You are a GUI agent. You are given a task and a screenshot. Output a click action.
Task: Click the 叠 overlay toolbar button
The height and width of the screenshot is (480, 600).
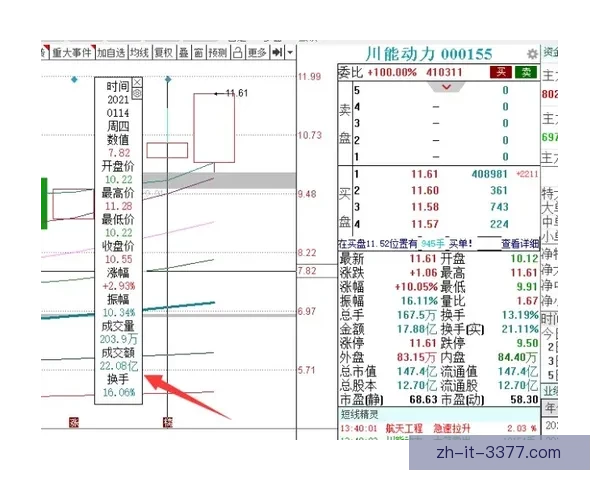coord(184,52)
